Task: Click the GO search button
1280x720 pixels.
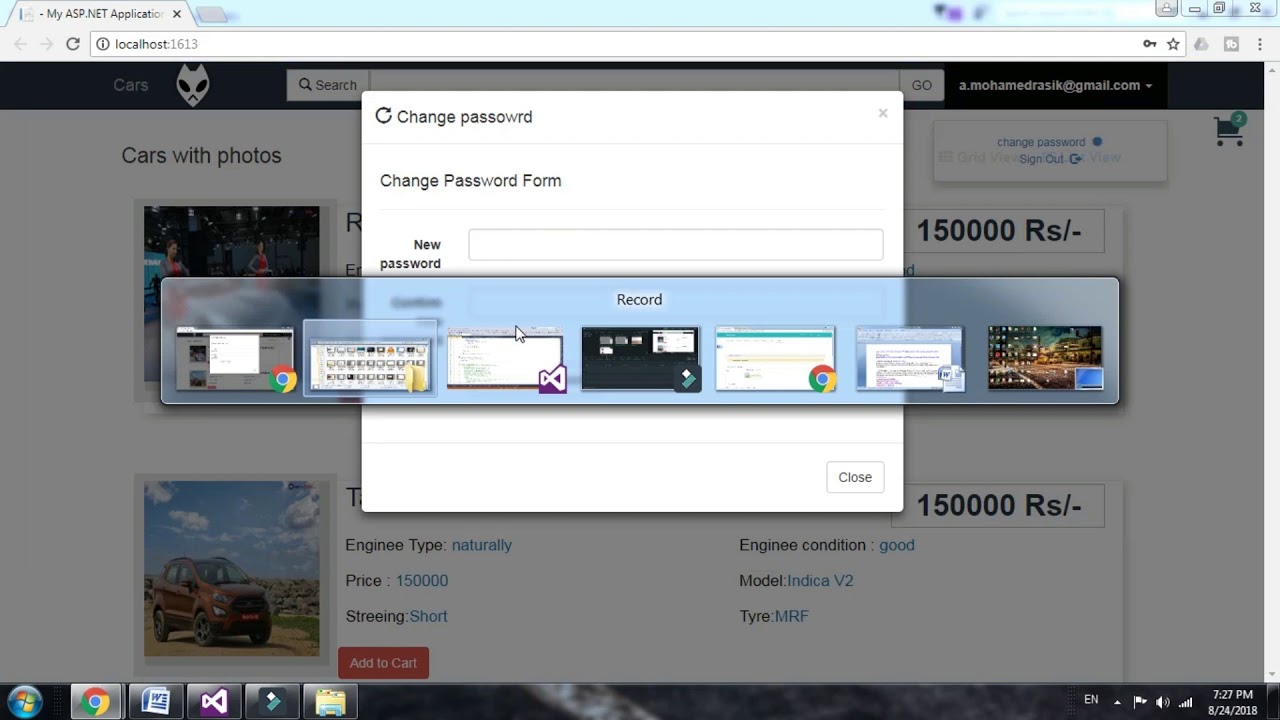Action: click(922, 85)
